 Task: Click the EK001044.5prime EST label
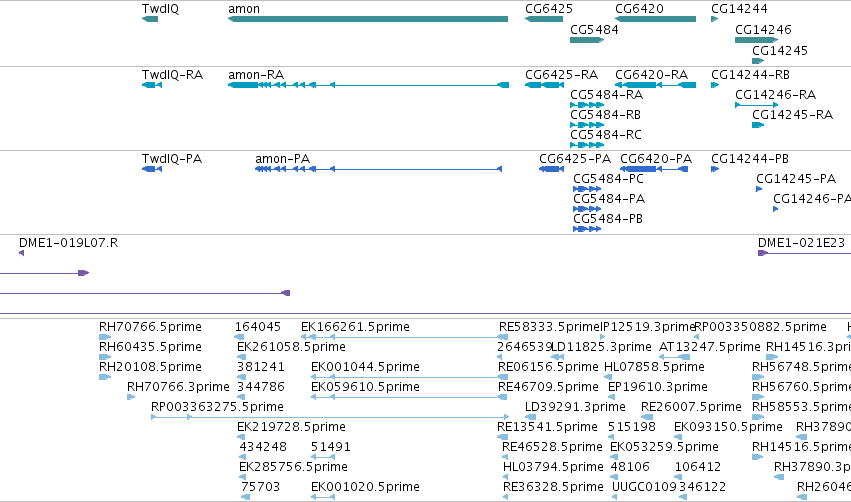tap(365, 367)
